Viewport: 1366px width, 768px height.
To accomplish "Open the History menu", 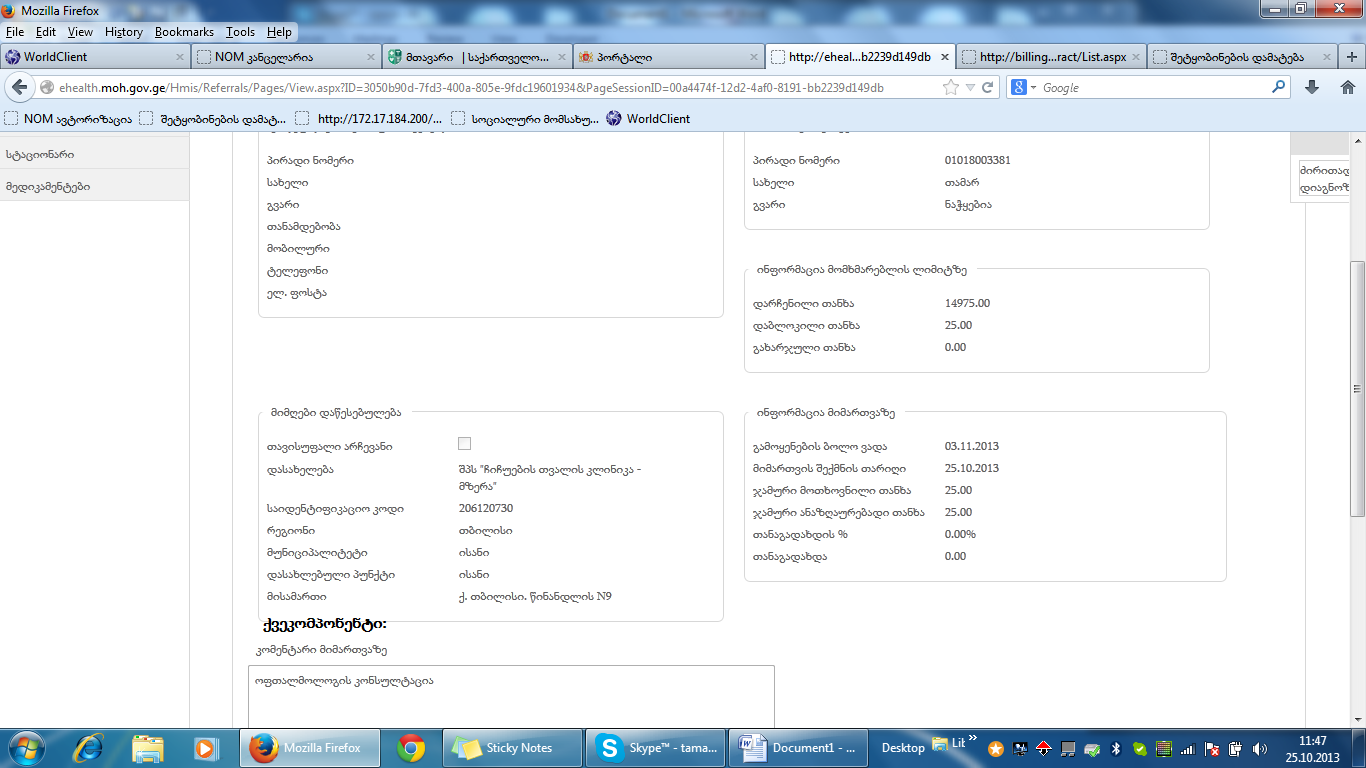I will tap(123, 32).
